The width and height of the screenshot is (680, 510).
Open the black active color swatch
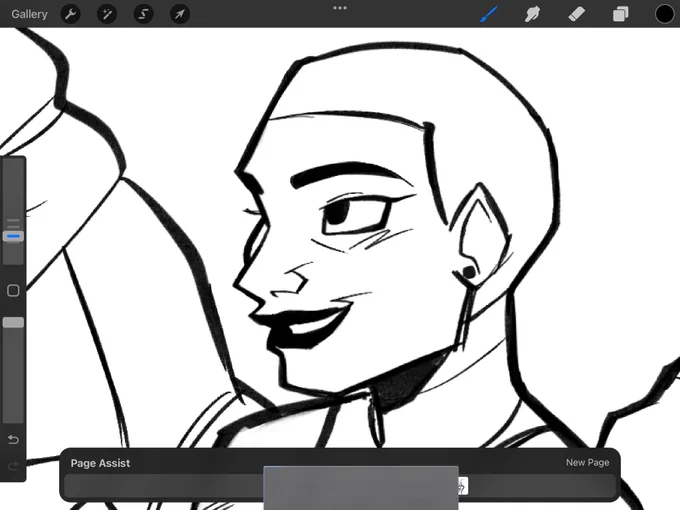click(664, 14)
